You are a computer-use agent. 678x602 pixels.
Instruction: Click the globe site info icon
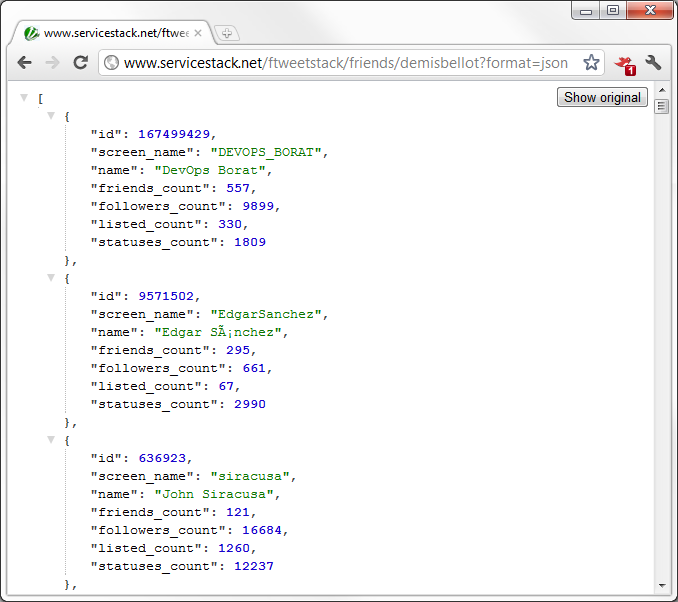(111, 63)
